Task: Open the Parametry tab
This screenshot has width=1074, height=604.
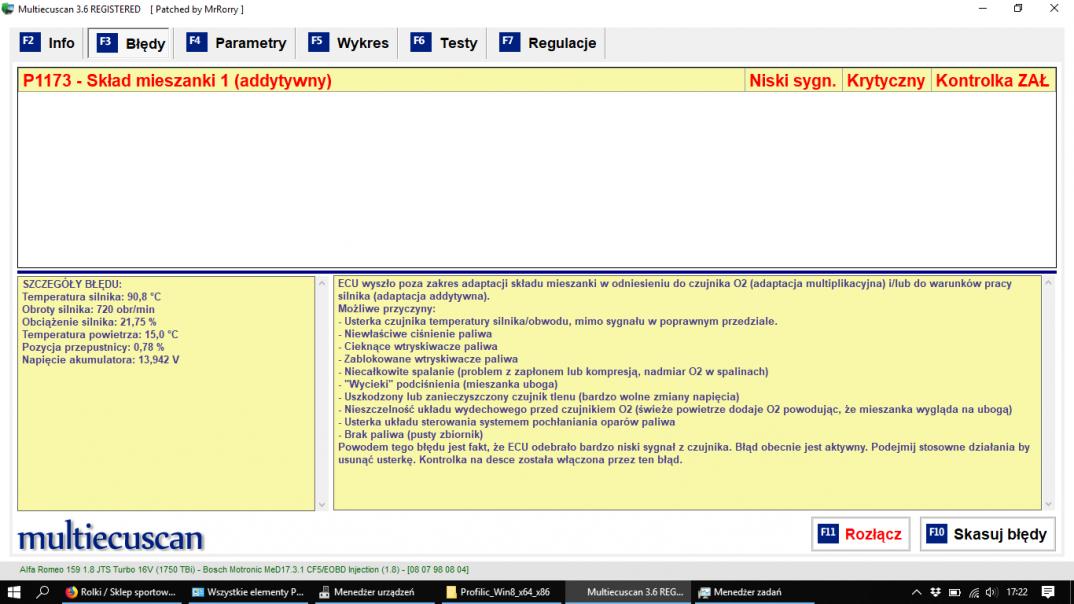Action: 236,43
